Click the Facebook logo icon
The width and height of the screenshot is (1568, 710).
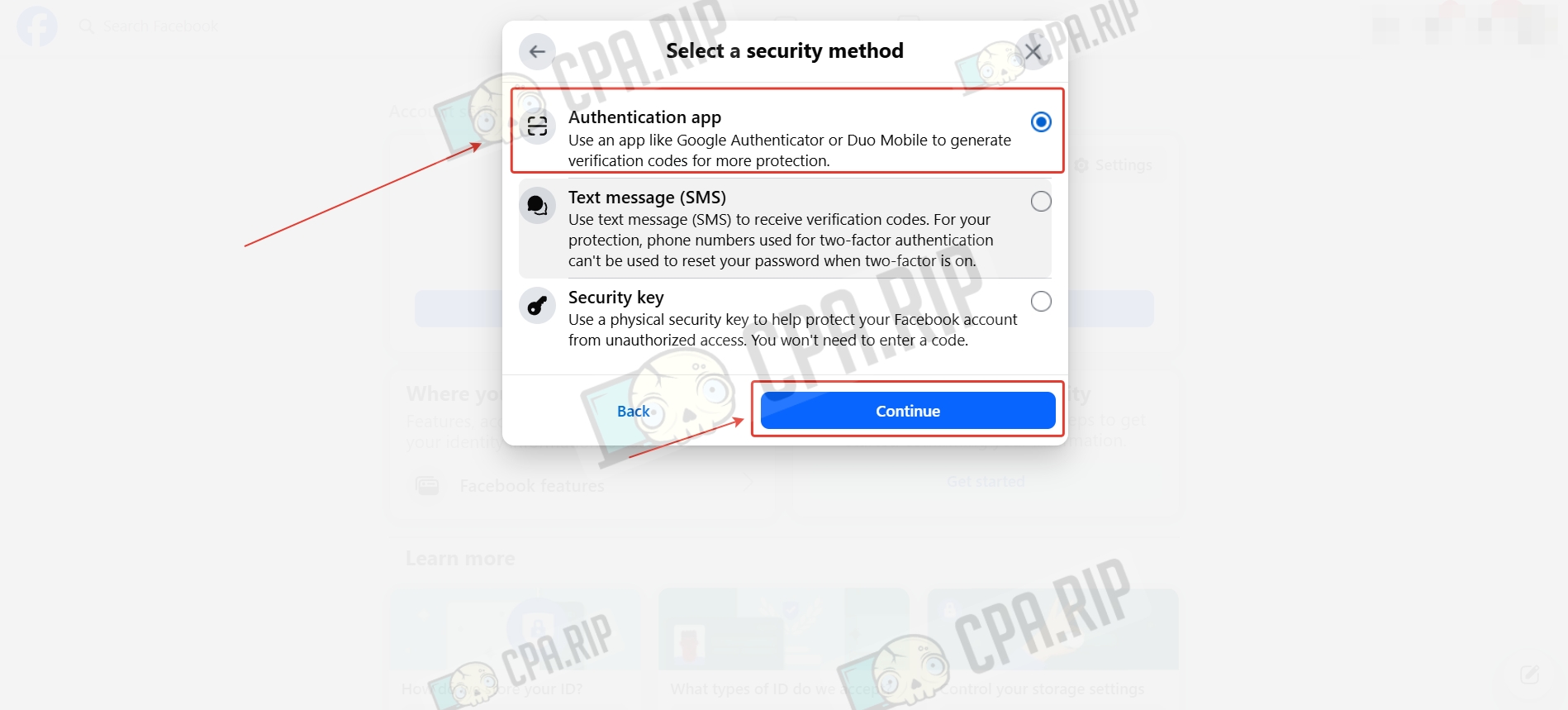point(37,26)
